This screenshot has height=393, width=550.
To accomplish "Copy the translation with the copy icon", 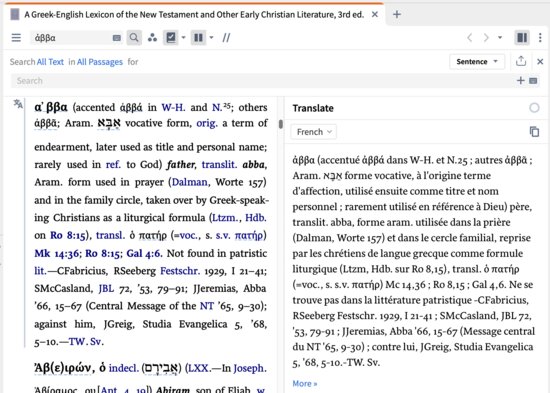I will point(534,132).
